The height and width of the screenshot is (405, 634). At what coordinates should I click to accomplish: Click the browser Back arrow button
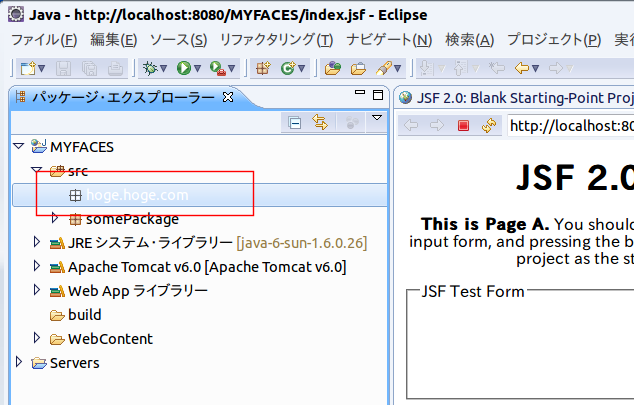coord(411,126)
